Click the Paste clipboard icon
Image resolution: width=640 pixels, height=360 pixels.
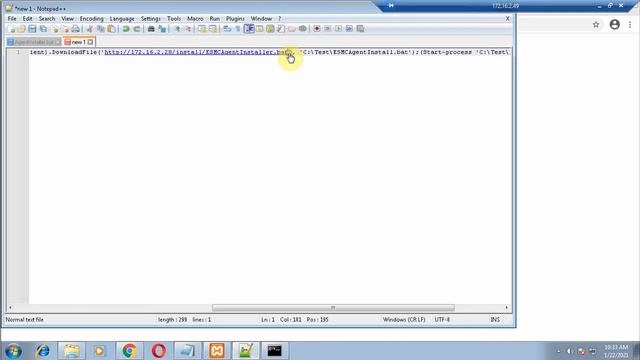click(x=111, y=29)
